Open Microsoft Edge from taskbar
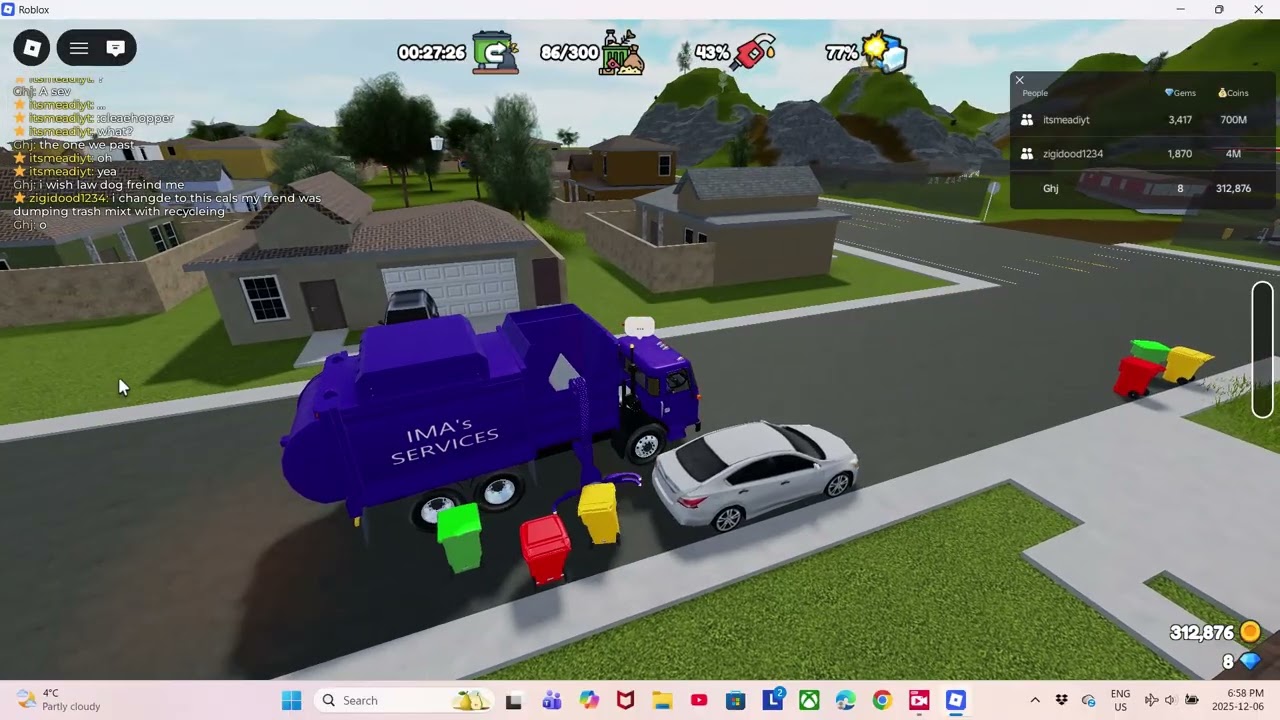 coord(845,700)
